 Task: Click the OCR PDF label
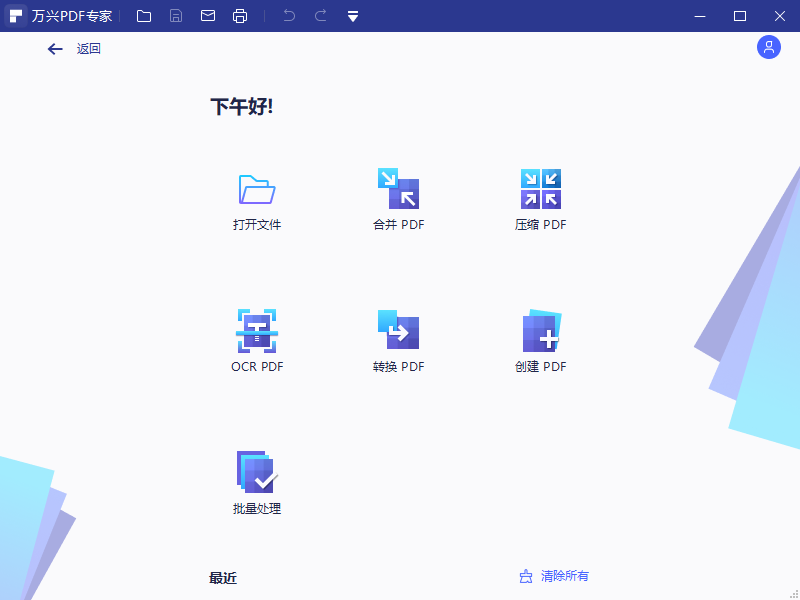click(x=257, y=367)
